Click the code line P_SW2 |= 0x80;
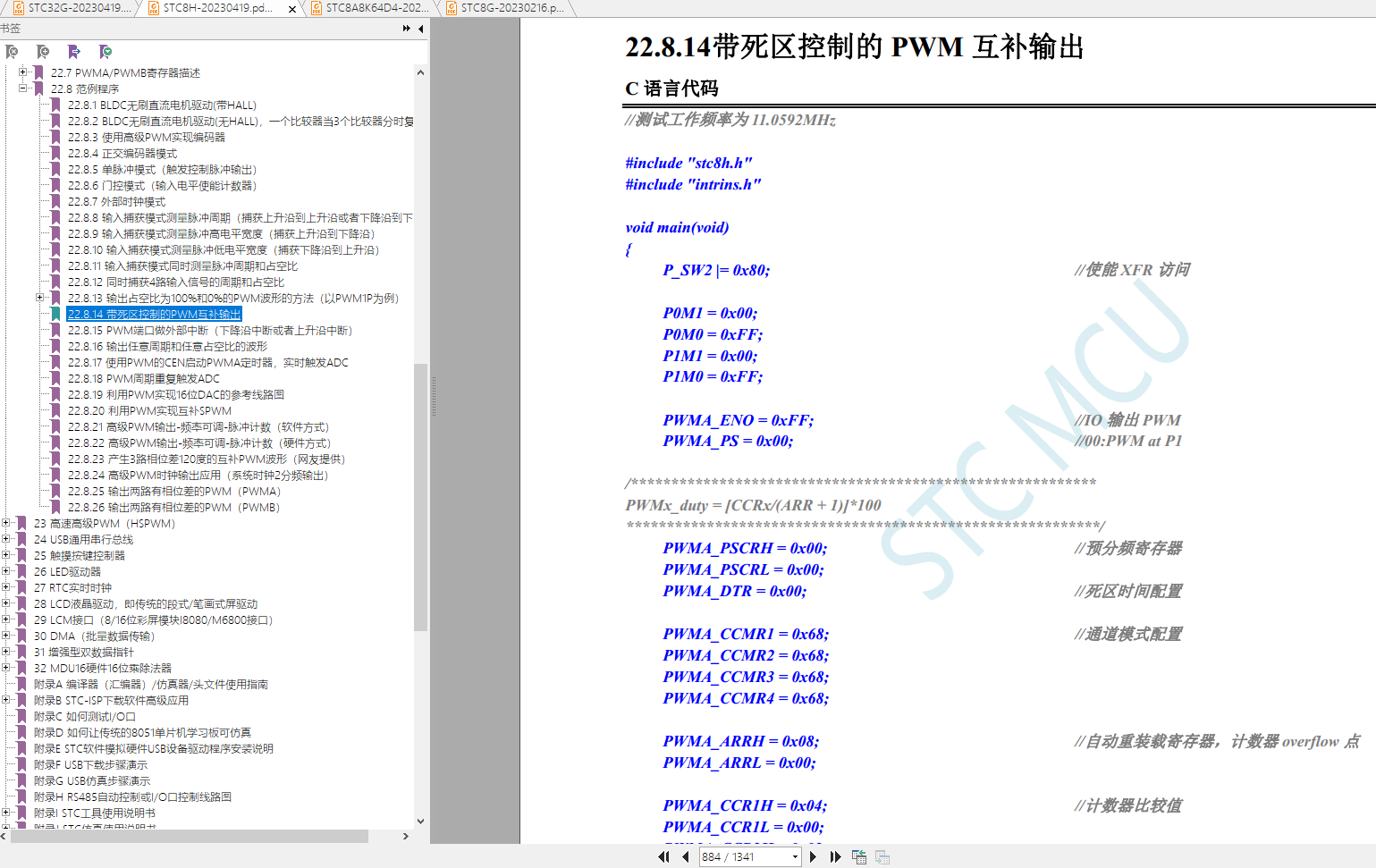Viewport: 1376px width, 868px height. pos(716,270)
